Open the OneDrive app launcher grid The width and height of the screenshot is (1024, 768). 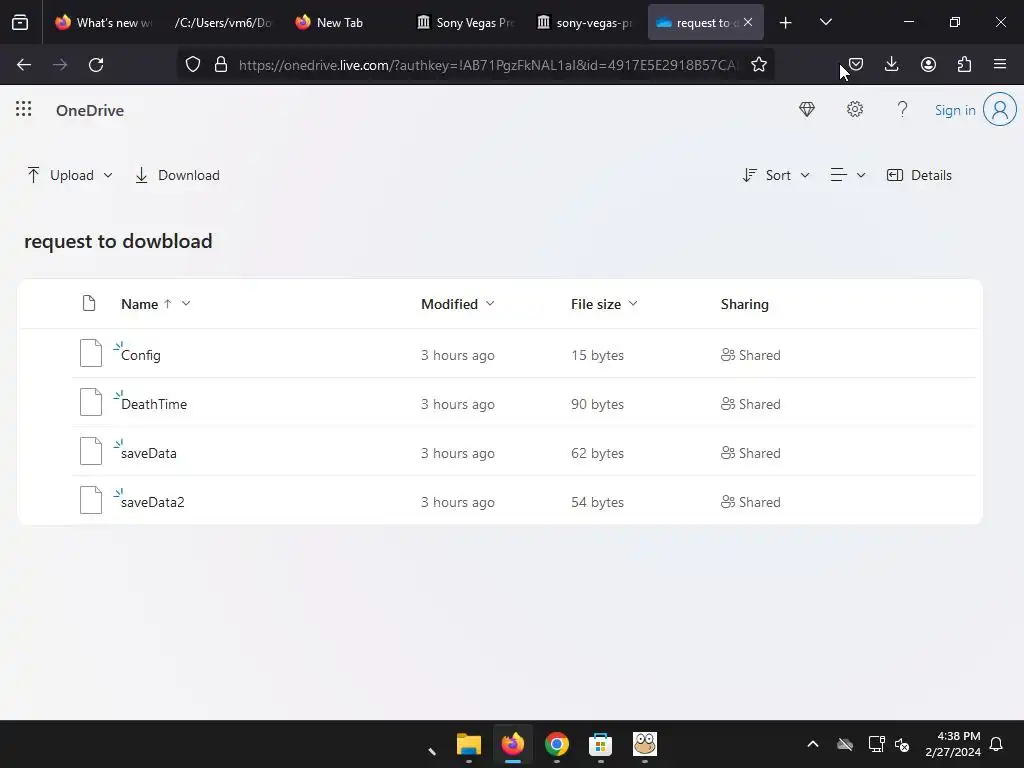[x=24, y=109]
